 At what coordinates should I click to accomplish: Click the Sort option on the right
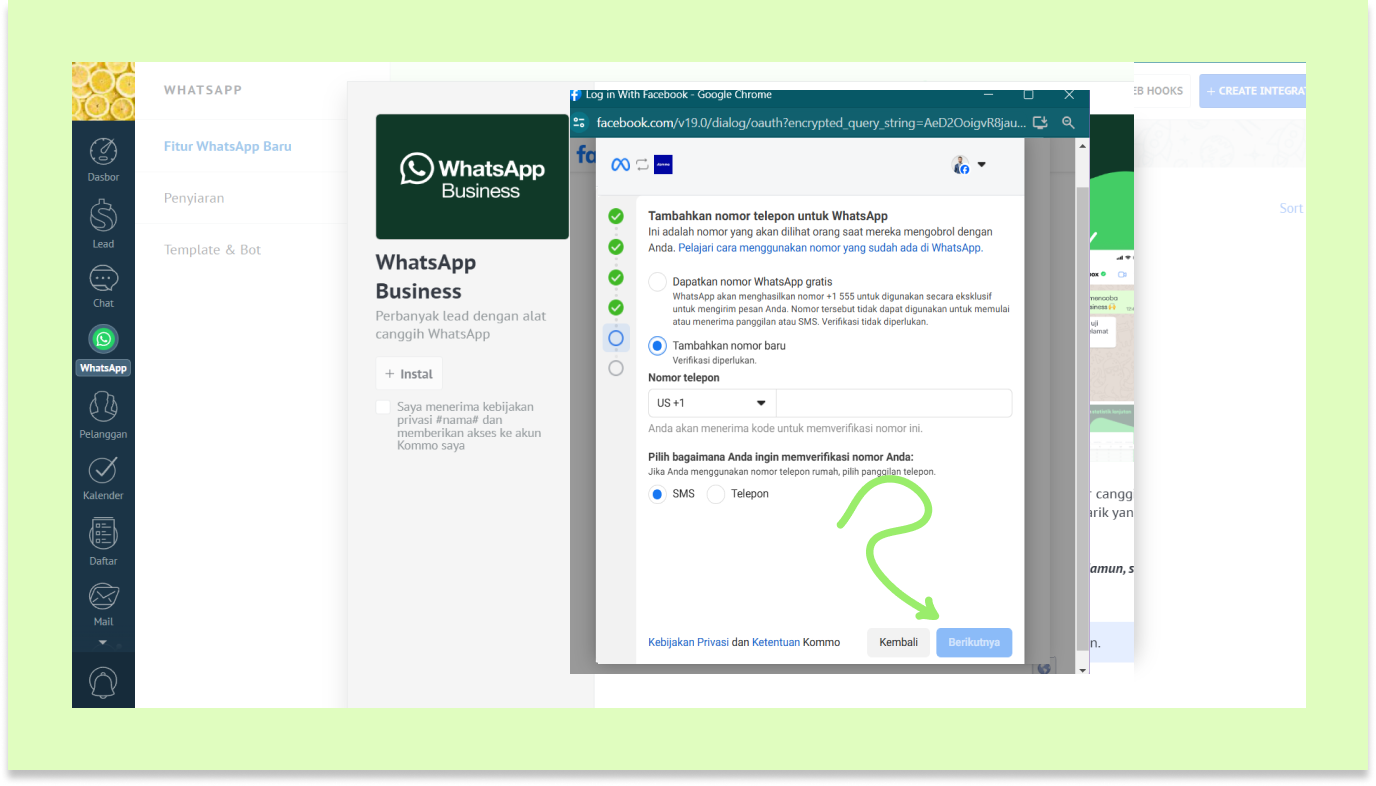click(1291, 208)
